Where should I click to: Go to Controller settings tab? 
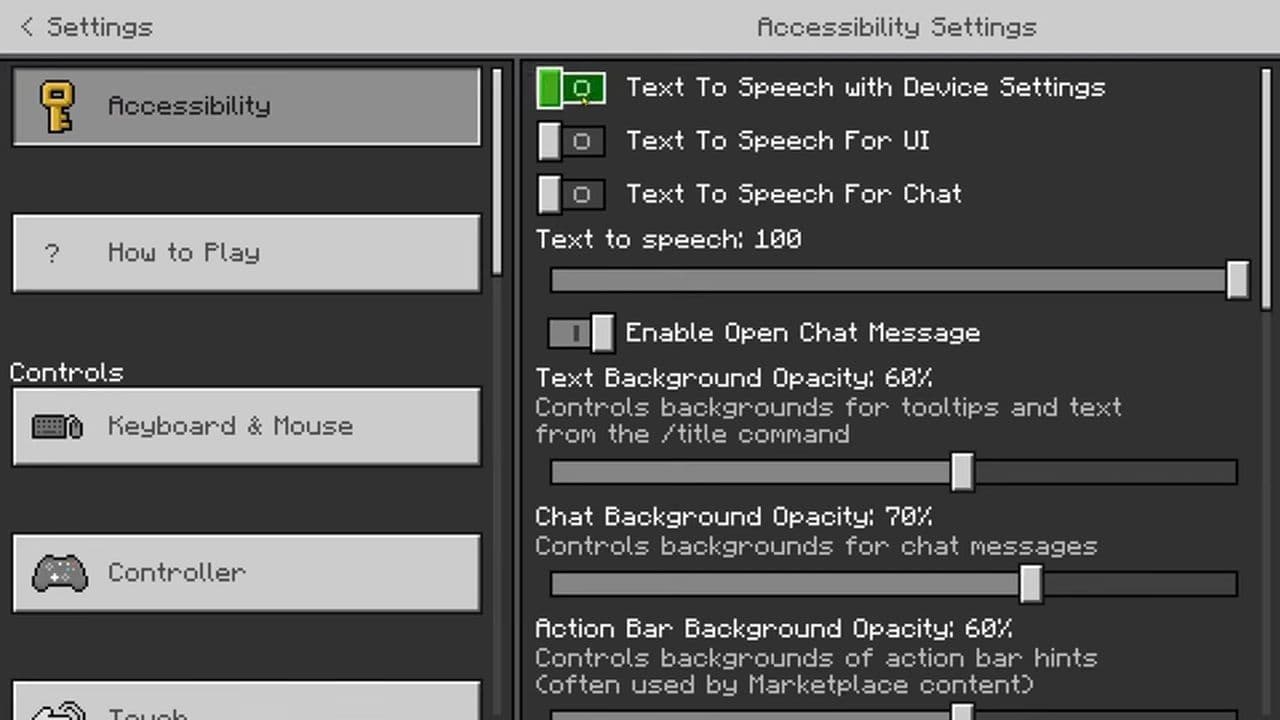[246, 573]
